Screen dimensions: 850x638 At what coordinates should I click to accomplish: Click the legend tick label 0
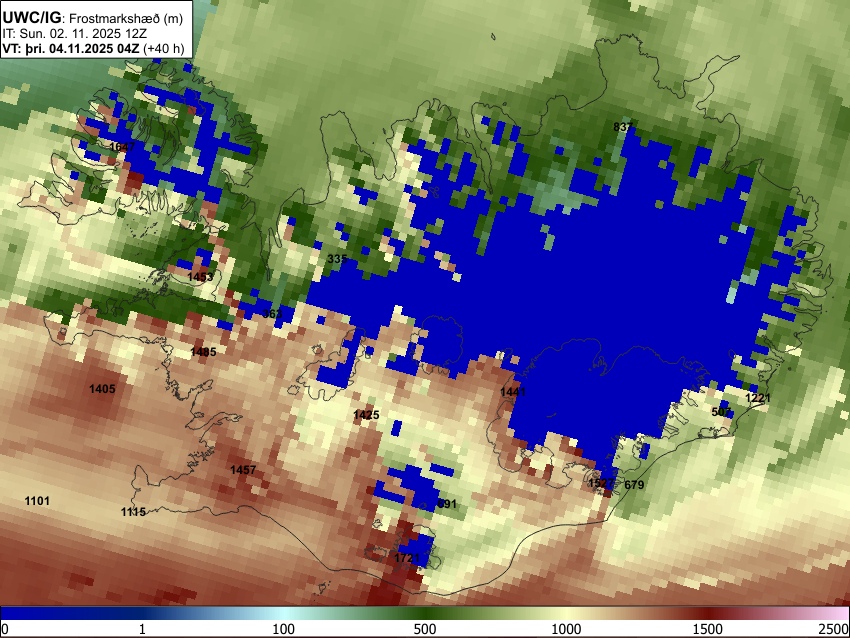pos(5,629)
